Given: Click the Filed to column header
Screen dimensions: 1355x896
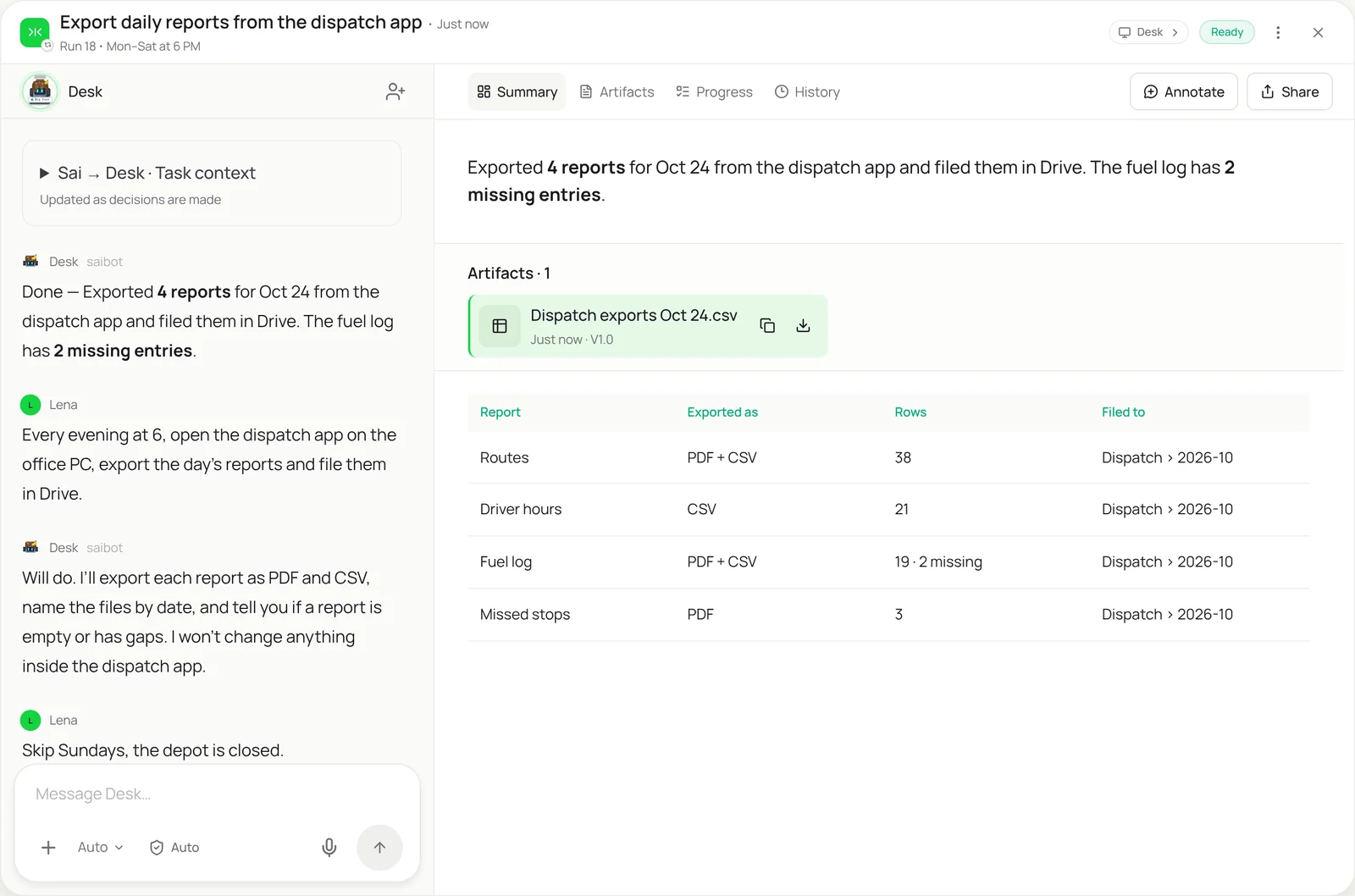Looking at the screenshot, I should click(x=1123, y=412).
